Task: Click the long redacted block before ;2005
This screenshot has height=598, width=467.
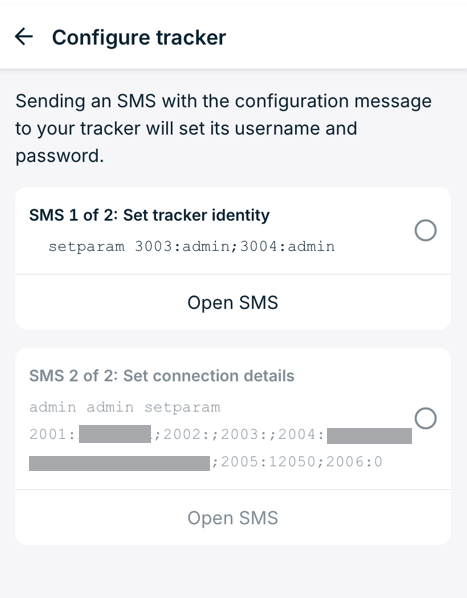Action: [x=119, y=463]
